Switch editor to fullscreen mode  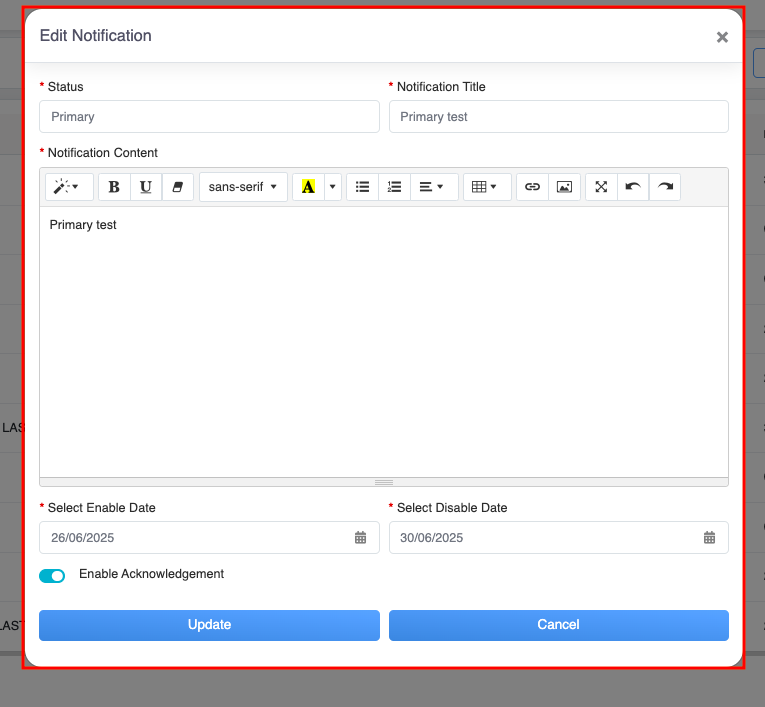(x=601, y=187)
